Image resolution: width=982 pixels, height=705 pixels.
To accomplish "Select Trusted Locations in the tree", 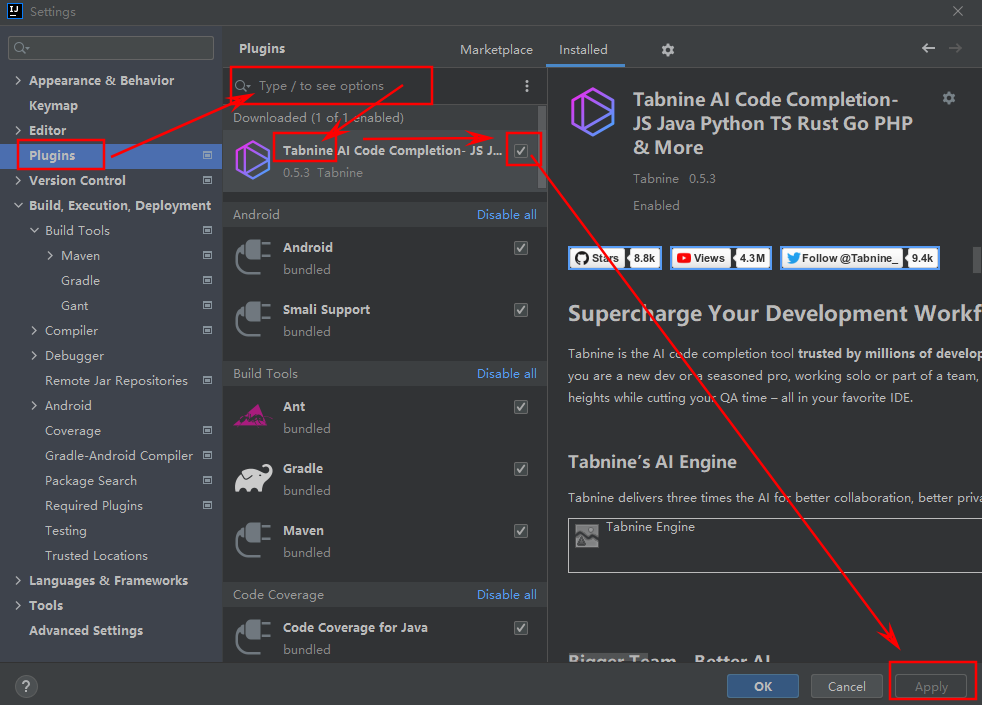I will (x=96, y=556).
